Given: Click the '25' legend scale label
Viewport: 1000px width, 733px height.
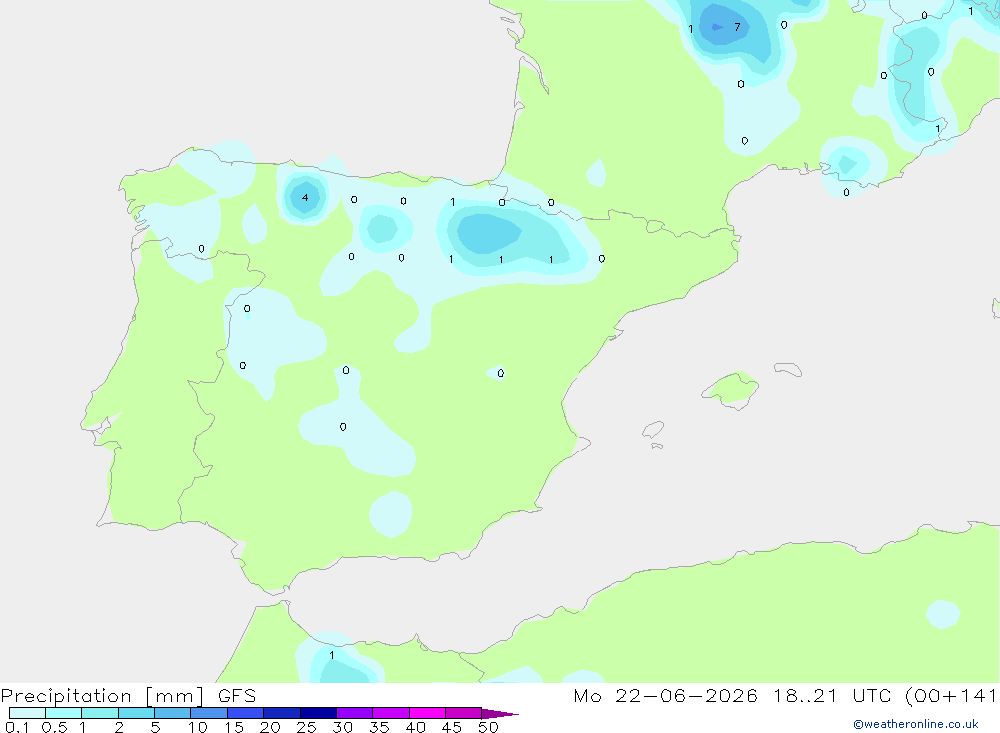Looking at the screenshot, I should 306,727.
